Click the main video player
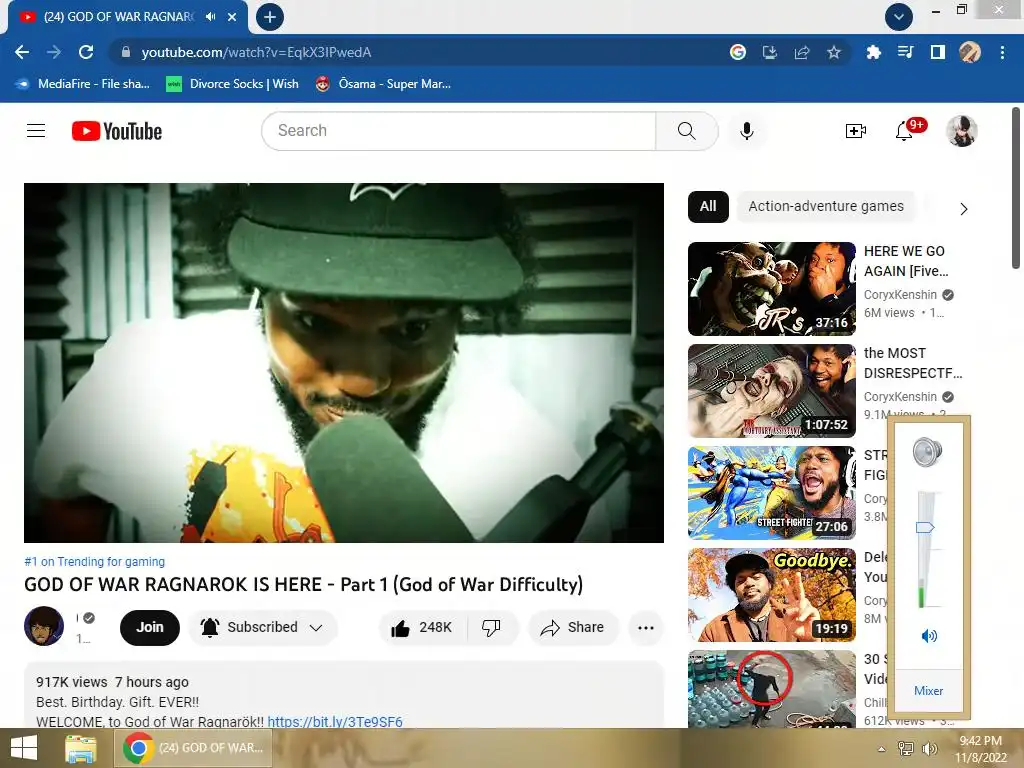Image resolution: width=1024 pixels, height=768 pixels. [344, 362]
